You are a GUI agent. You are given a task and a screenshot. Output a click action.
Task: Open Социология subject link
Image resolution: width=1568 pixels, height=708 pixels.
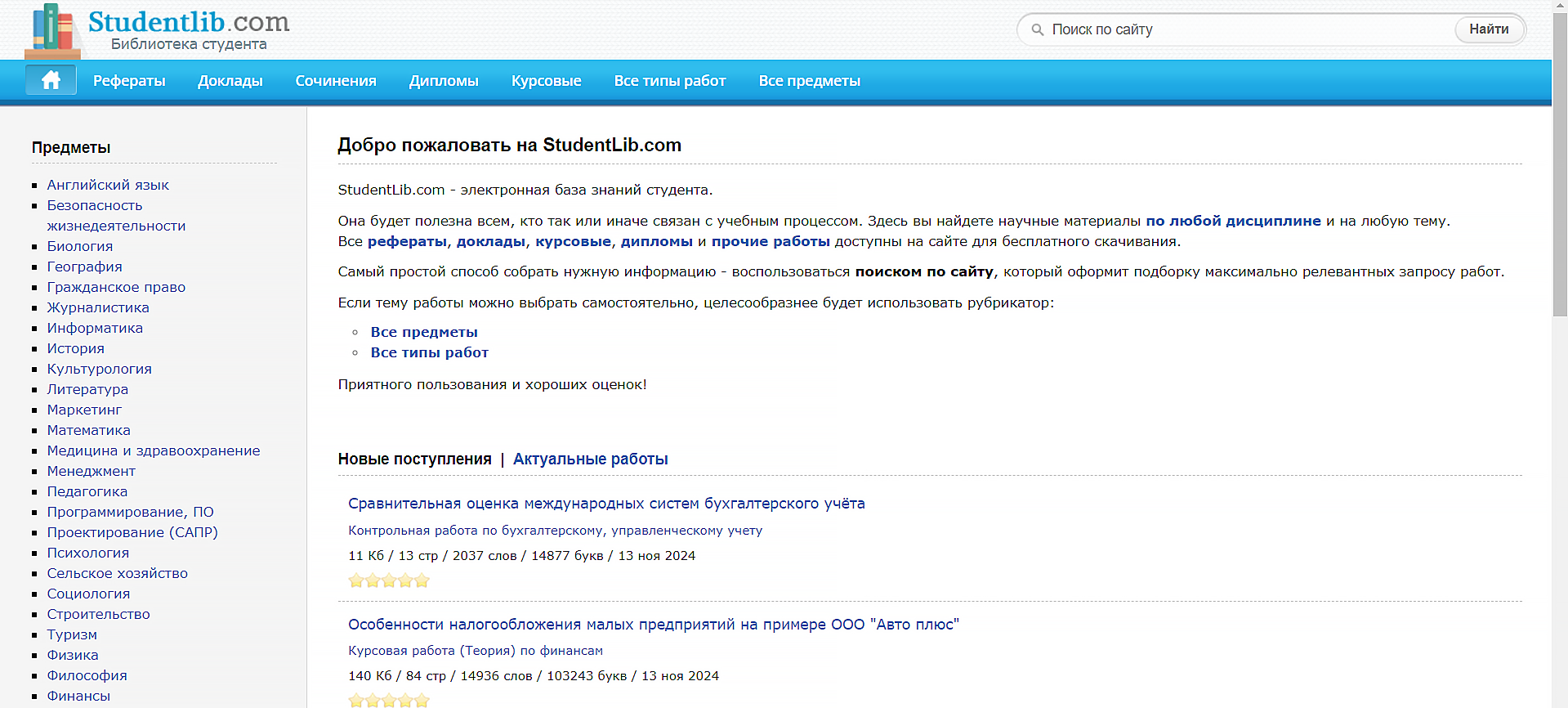tap(89, 594)
